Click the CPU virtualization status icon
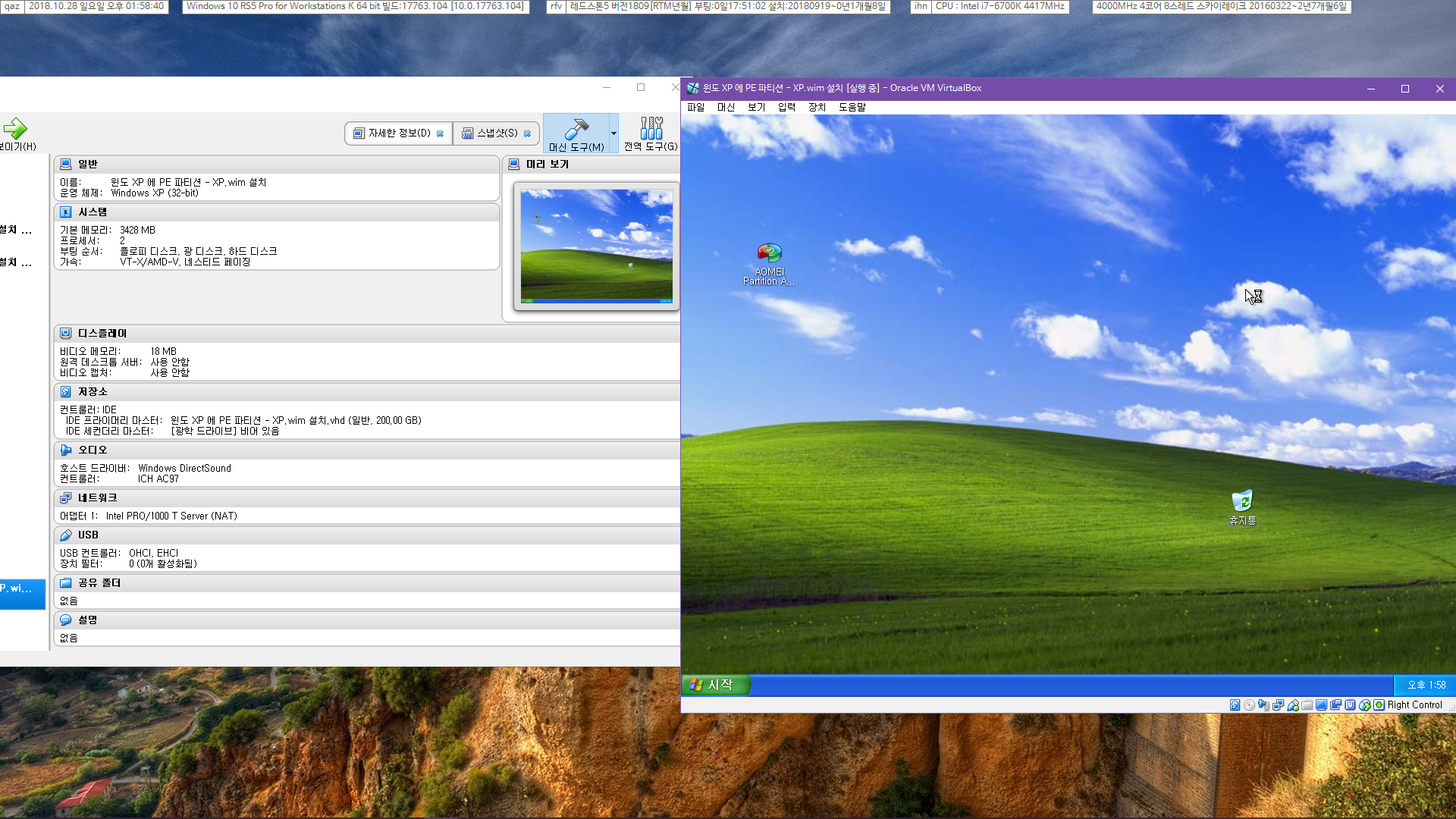Image resolution: width=1456 pixels, height=819 pixels. pos(1350,705)
